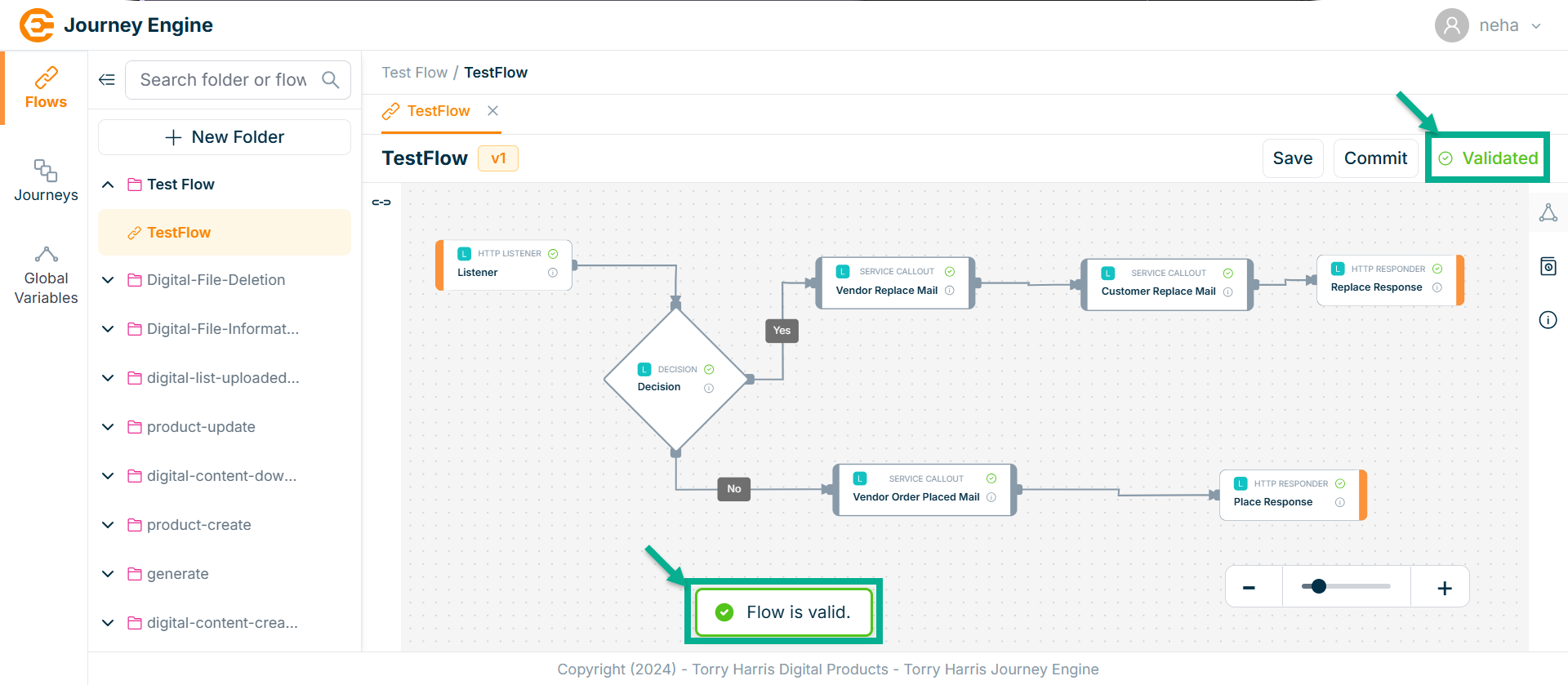Image resolution: width=1568 pixels, height=685 pixels.
Task: Click the link icon at canvas top-left
Action: (x=381, y=202)
